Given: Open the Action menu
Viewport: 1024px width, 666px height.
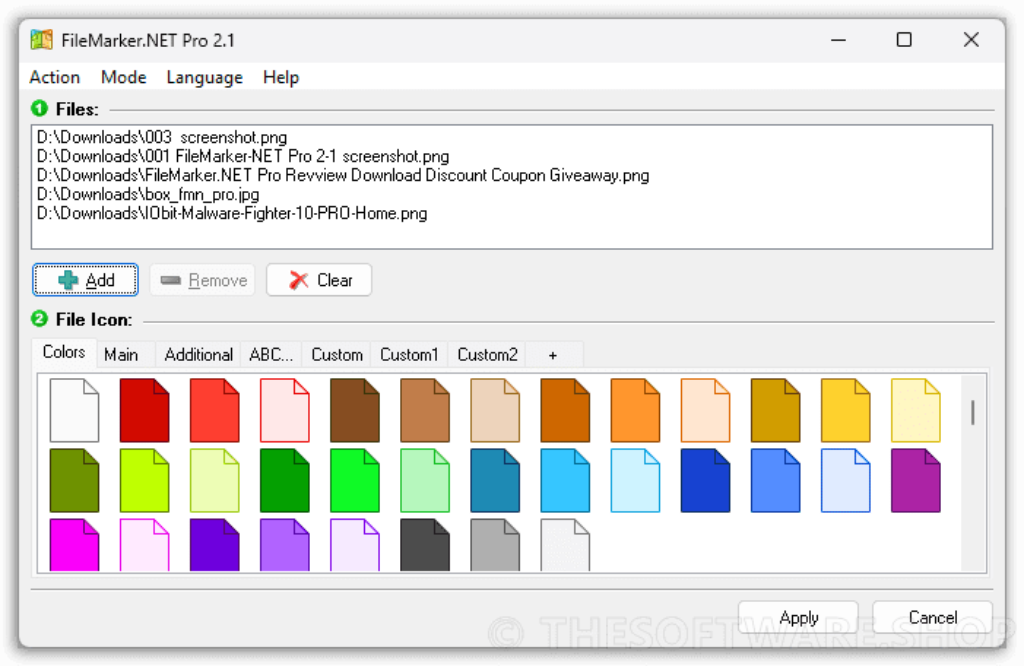Looking at the screenshot, I should (55, 77).
